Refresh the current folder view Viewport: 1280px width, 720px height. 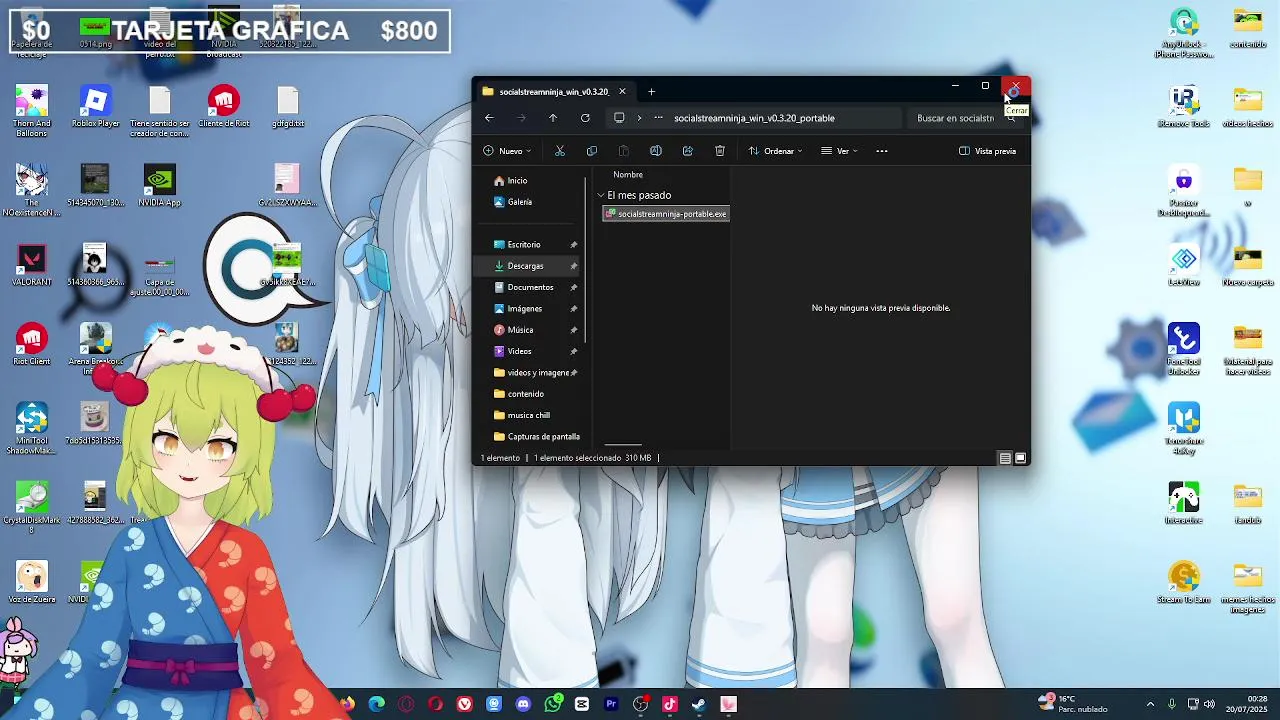(585, 118)
